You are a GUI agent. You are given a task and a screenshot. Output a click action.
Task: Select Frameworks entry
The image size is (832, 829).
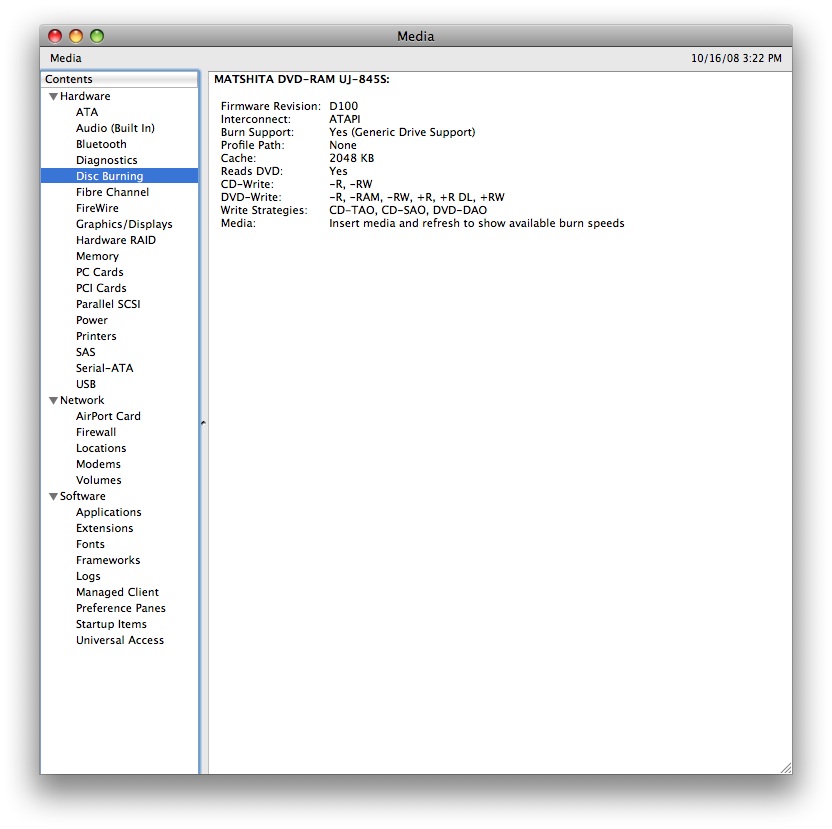(x=108, y=560)
